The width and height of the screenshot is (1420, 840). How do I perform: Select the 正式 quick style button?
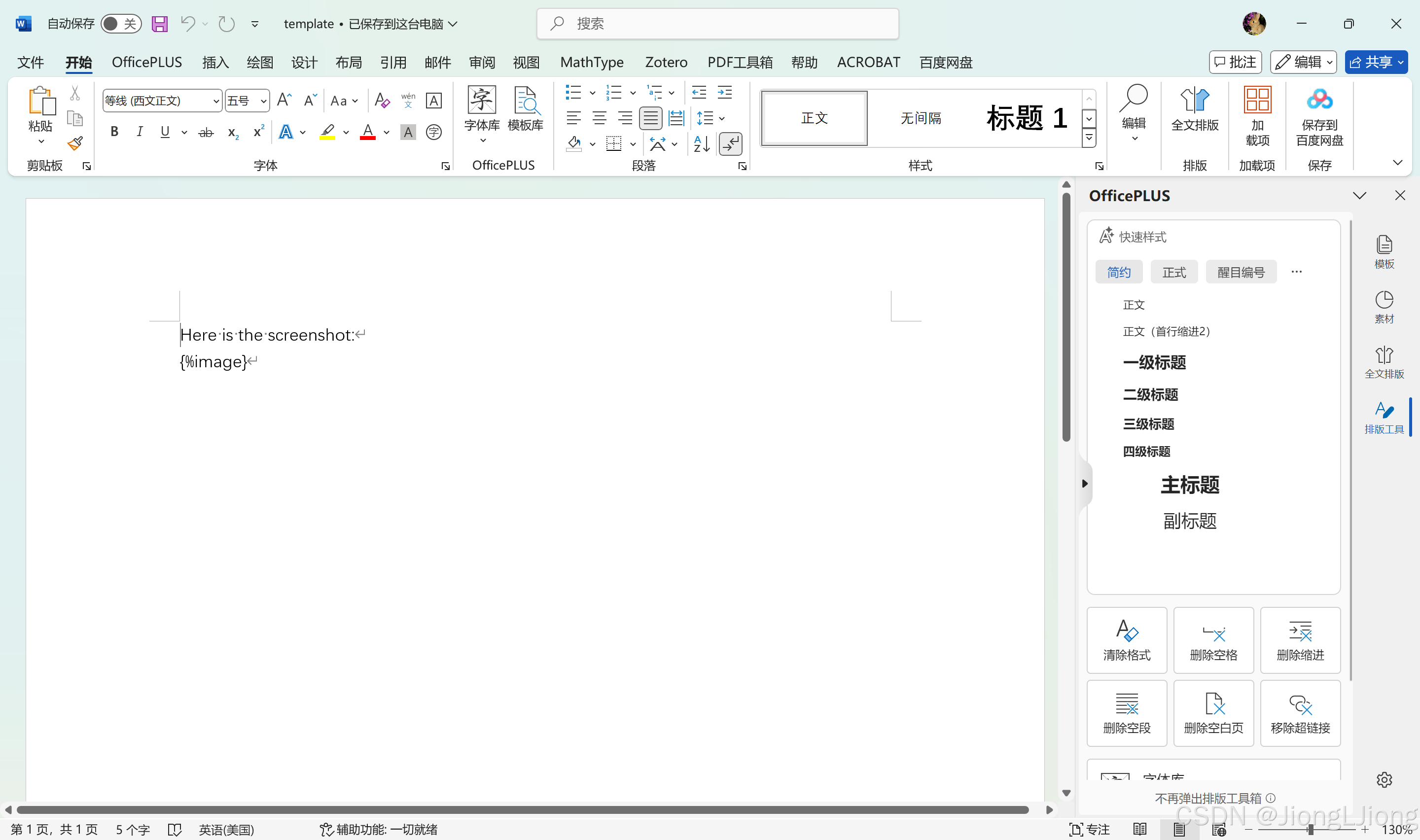1173,272
